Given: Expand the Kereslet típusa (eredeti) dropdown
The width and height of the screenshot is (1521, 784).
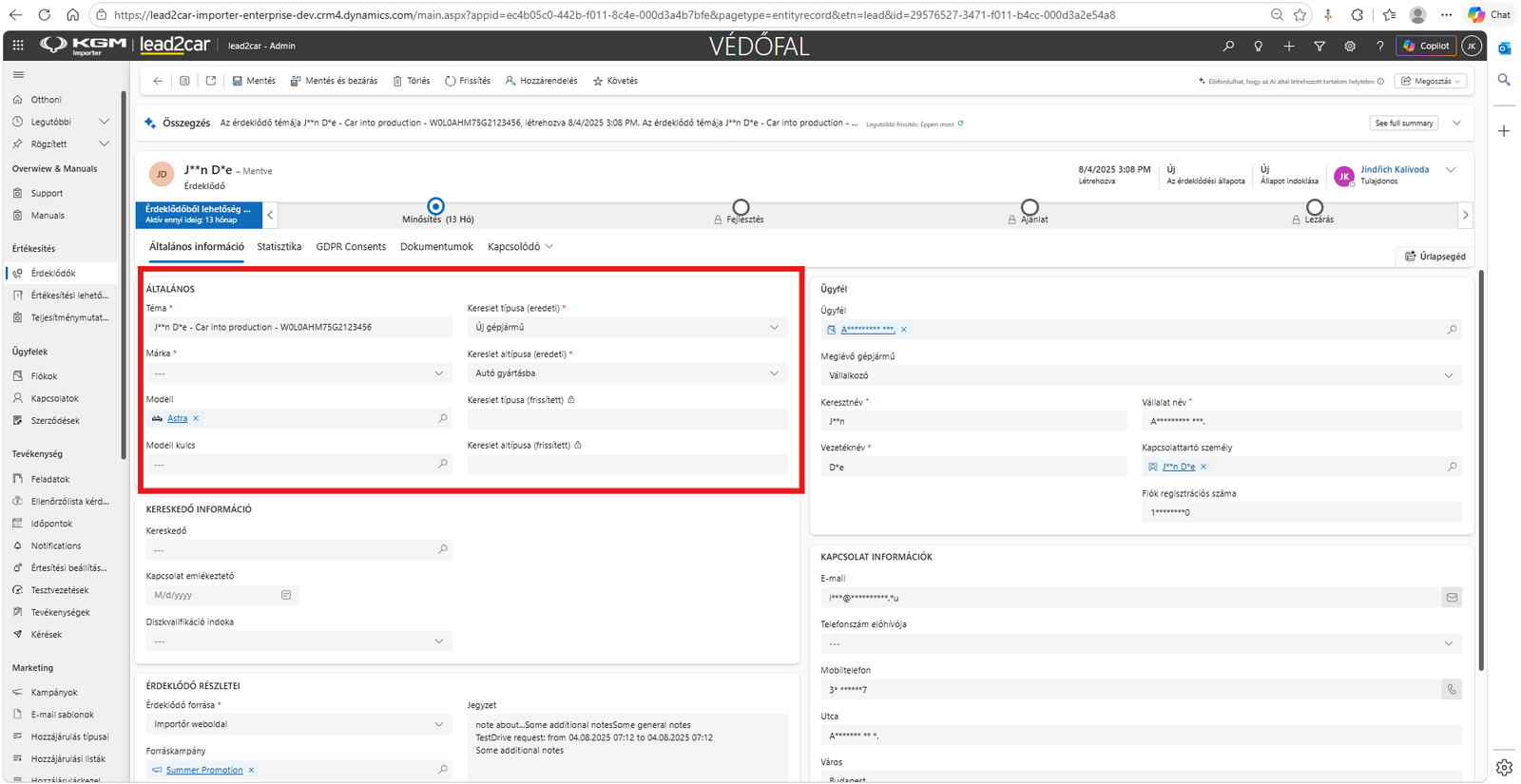Looking at the screenshot, I should 627,327.
